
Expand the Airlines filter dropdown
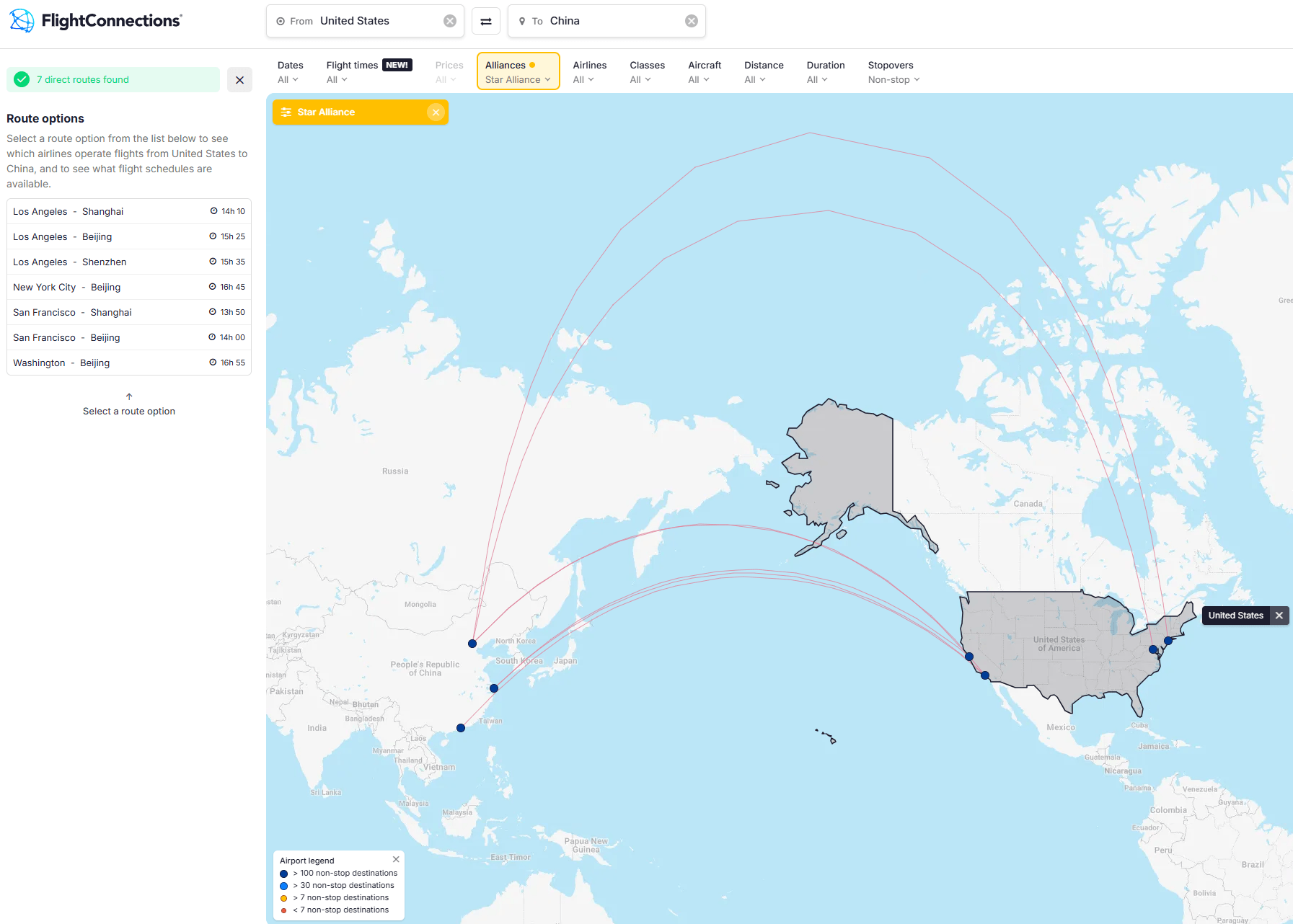coord(589,72)
